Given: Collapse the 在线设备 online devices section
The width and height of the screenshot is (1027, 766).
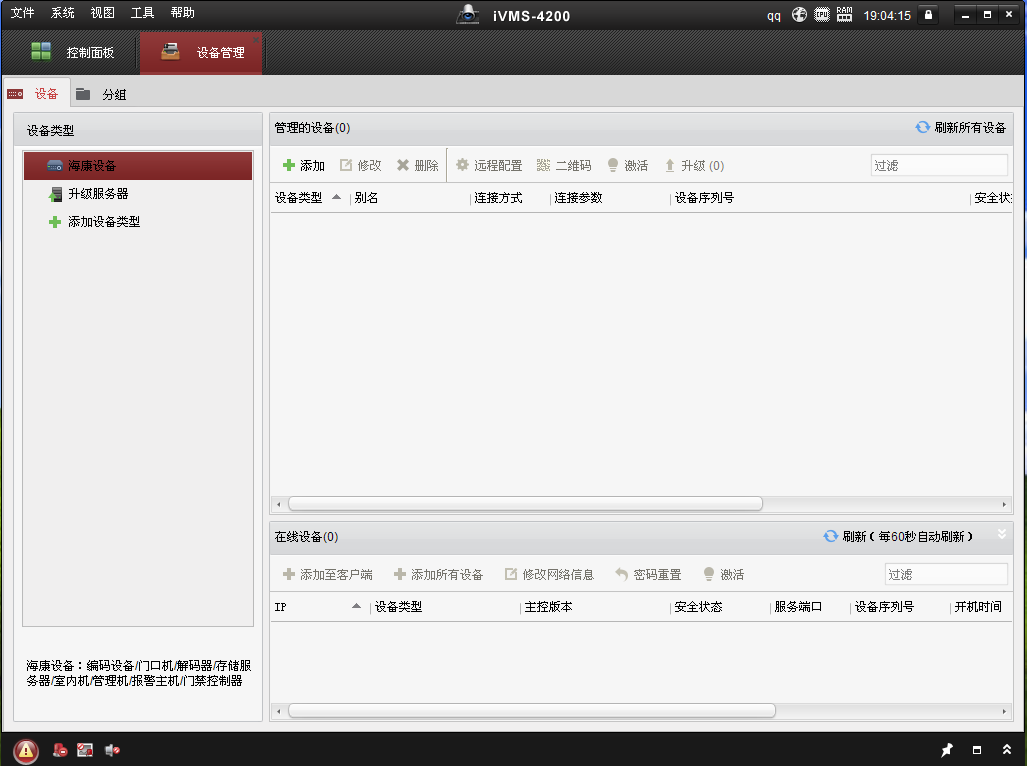Looking at the screenshot, I should (1002, 535).
